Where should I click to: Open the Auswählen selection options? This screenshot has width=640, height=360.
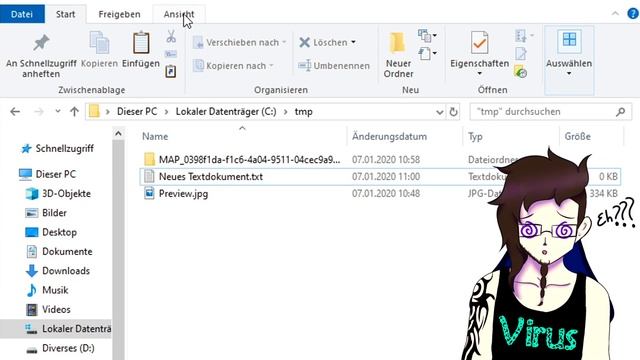(x=569, y=55)
